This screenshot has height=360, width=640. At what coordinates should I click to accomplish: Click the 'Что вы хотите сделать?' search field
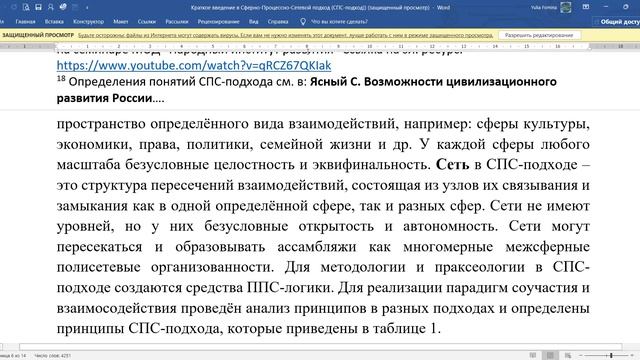click(339, 22)
